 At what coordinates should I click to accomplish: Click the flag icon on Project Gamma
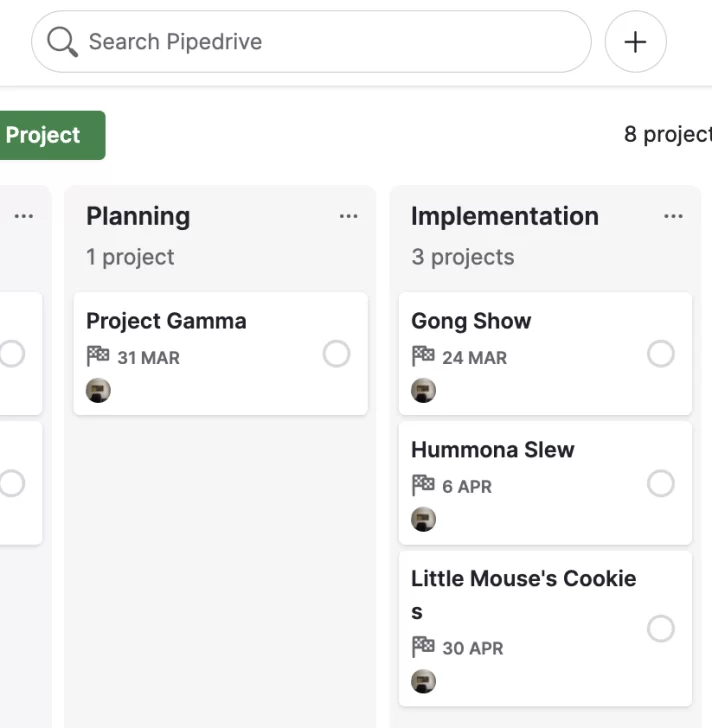point(98,357)
